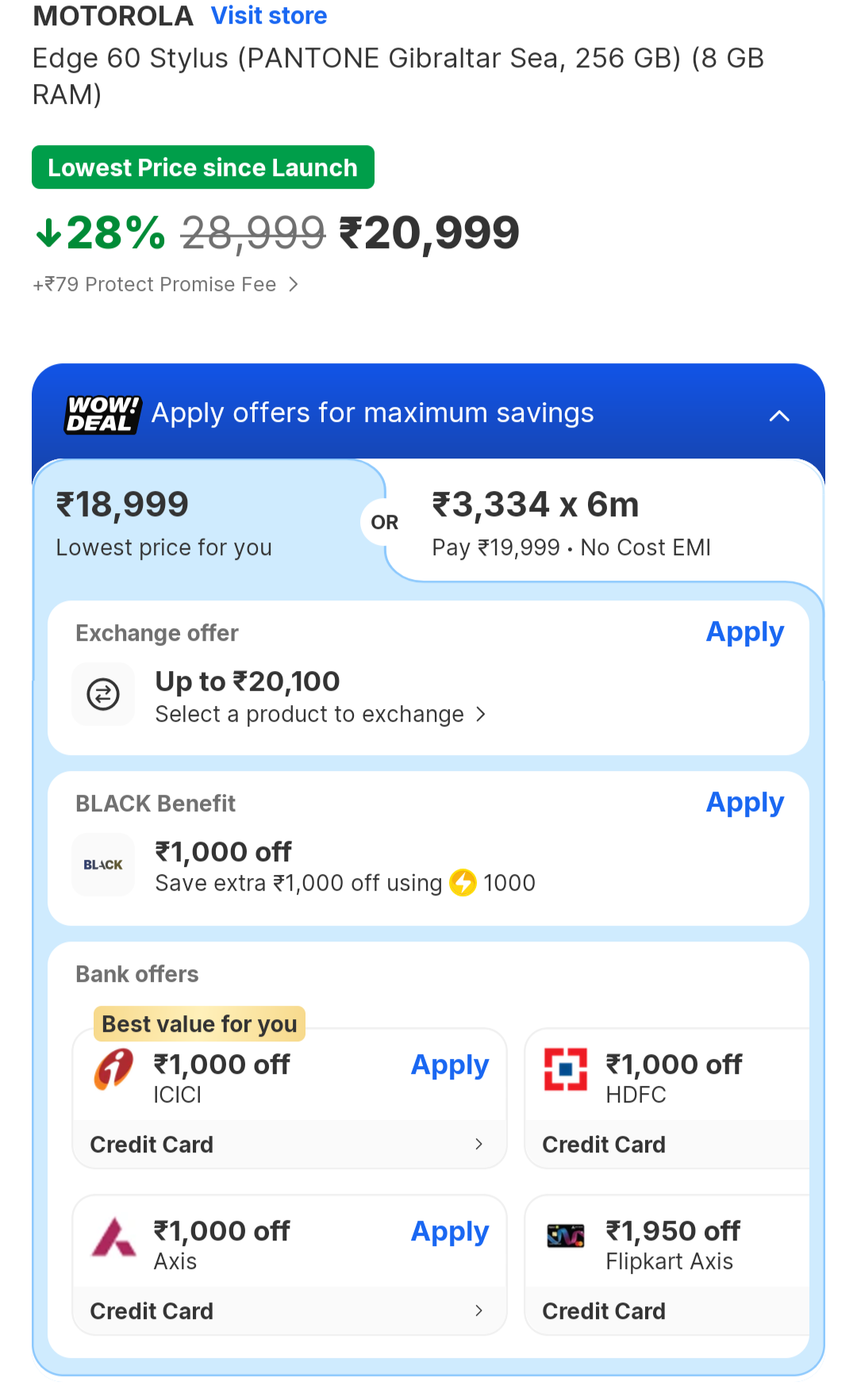This screenshot has width=857, height=1400.
Task: Apply the Axis ₹1,000 off offer
Action: (x=449, y=1232)
